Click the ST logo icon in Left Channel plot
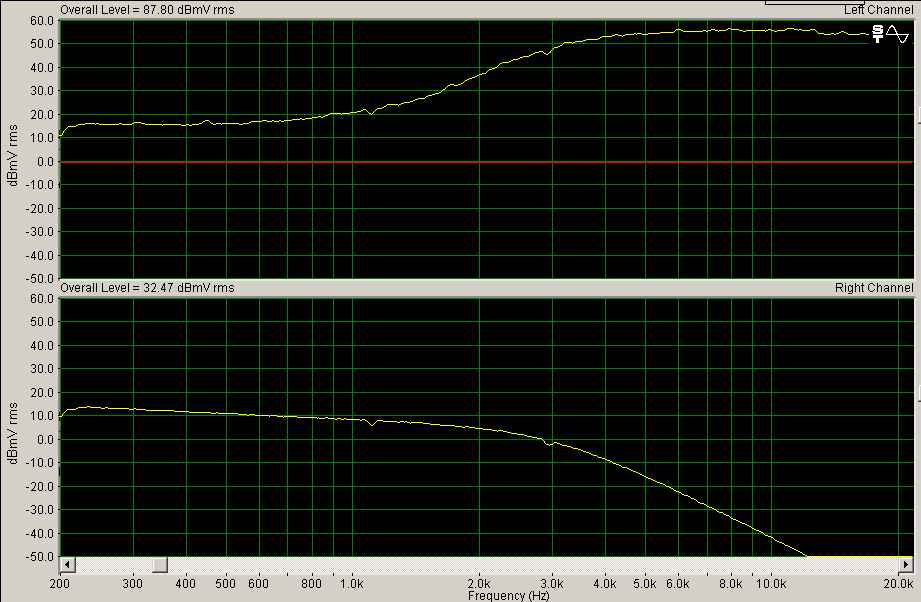Image resolution: width=921 pixels, height=602 pixels. (878, 34)
